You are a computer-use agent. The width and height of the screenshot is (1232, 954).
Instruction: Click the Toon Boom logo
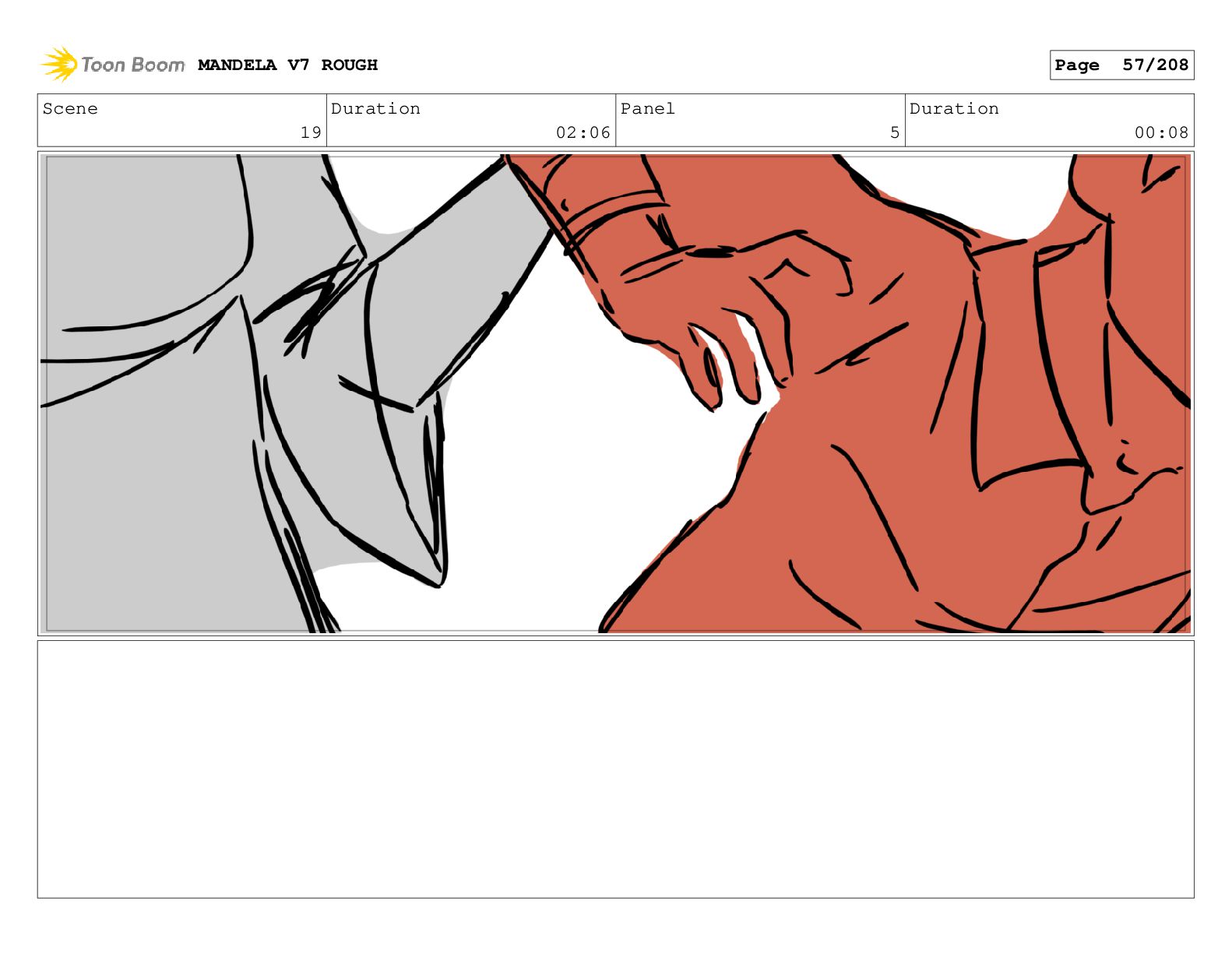click(113, 65)
